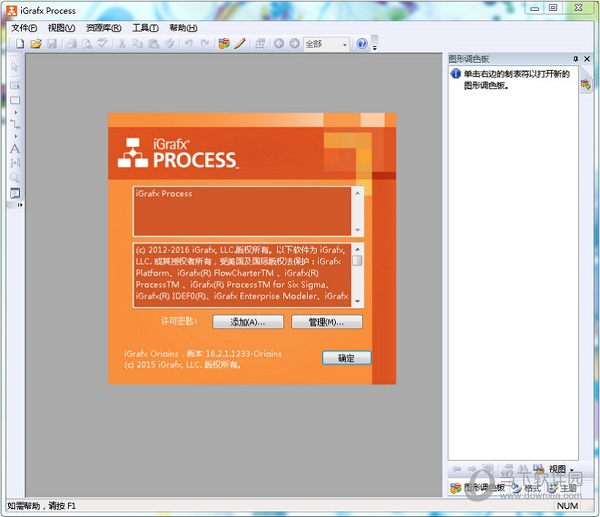The width and height of the screenshot is (600, 517).
Task: Switch to the 主题 tab
Action: coord(562,488)
